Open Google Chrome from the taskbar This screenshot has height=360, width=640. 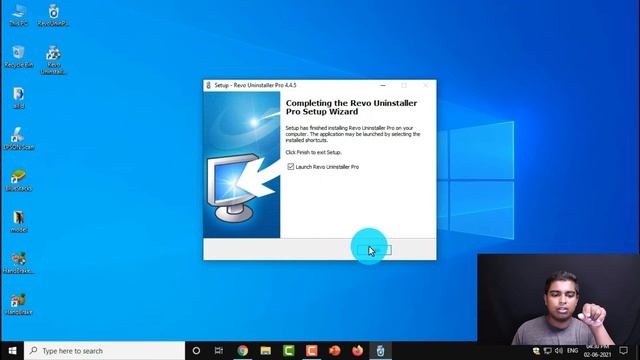point(242,351)
